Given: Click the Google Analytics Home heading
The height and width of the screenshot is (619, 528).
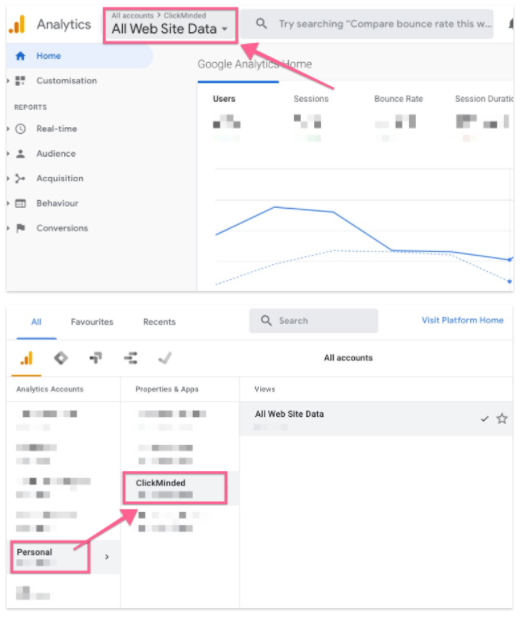Looking at the screenshot, I should [255, 64].
